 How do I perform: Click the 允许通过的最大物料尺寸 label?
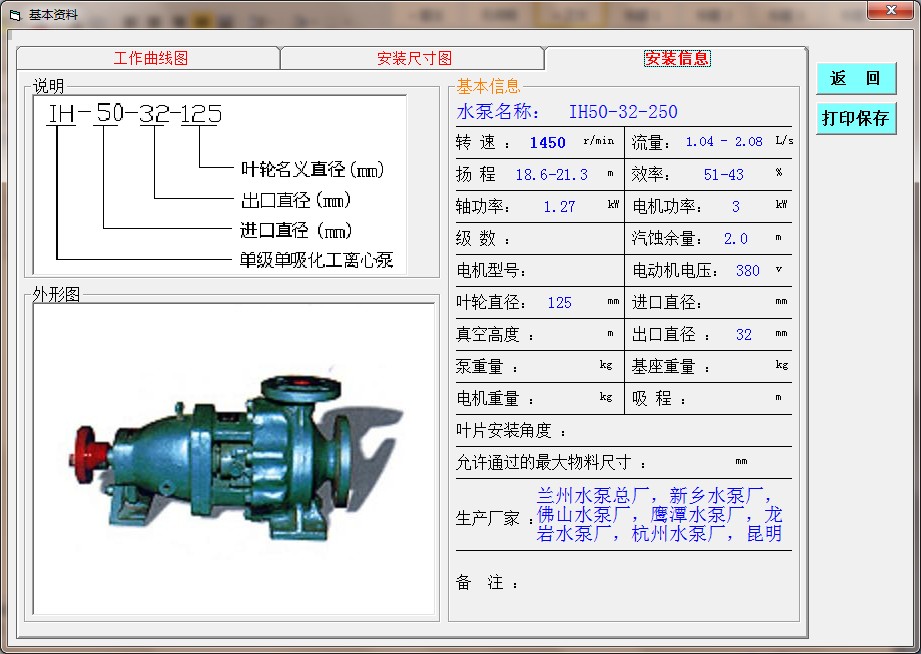(x=551, y=462)
